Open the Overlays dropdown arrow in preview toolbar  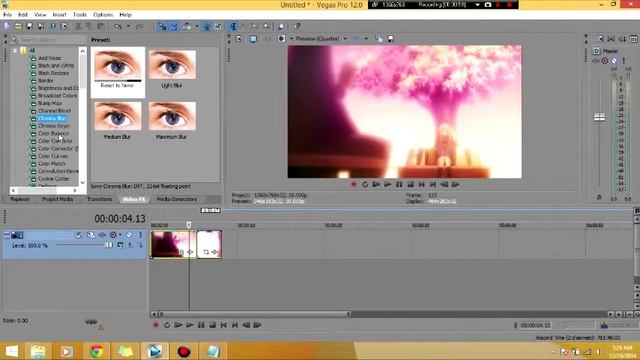point(366,39)
